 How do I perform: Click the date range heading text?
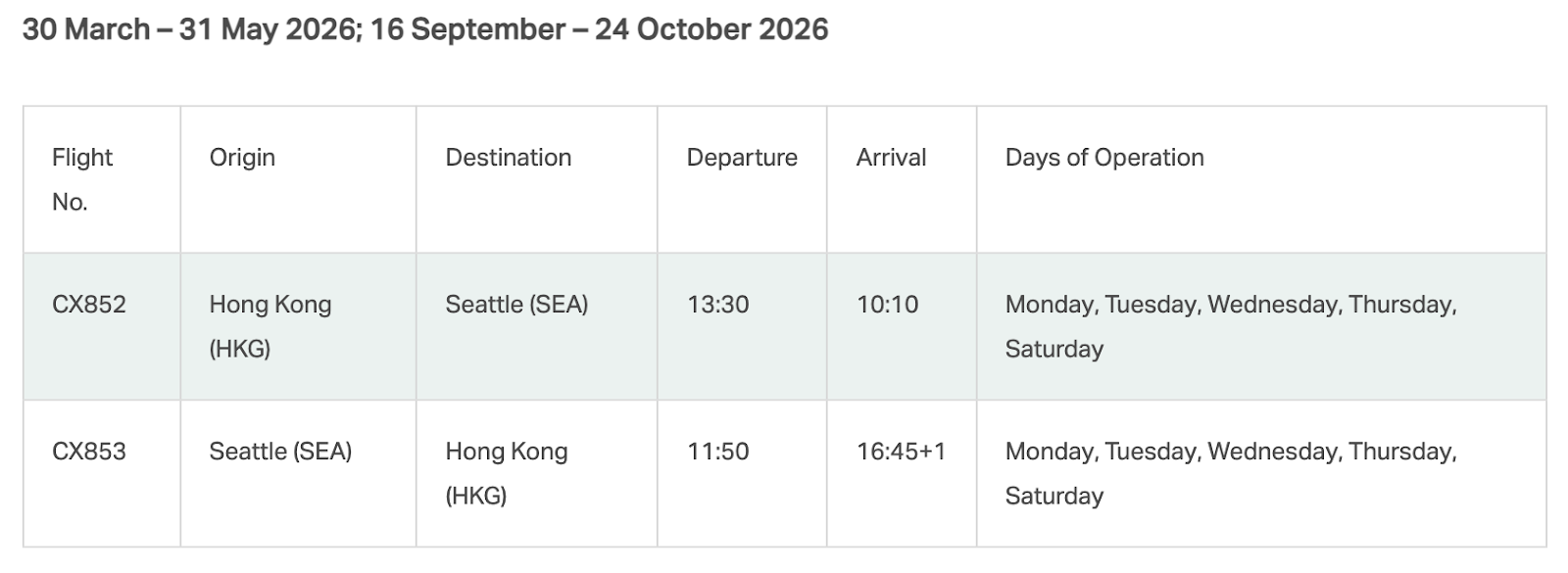point(425,29)
